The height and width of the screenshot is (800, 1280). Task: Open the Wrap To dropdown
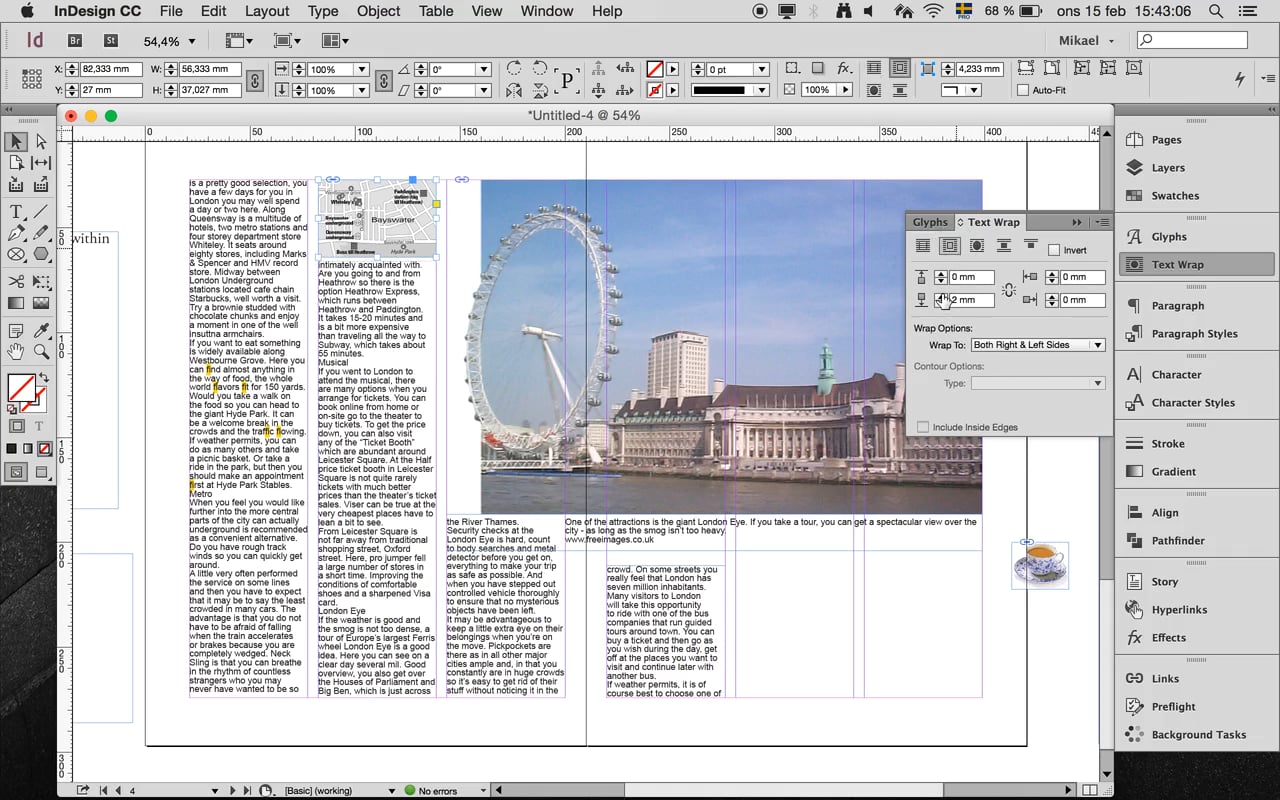coord(1037,345)
